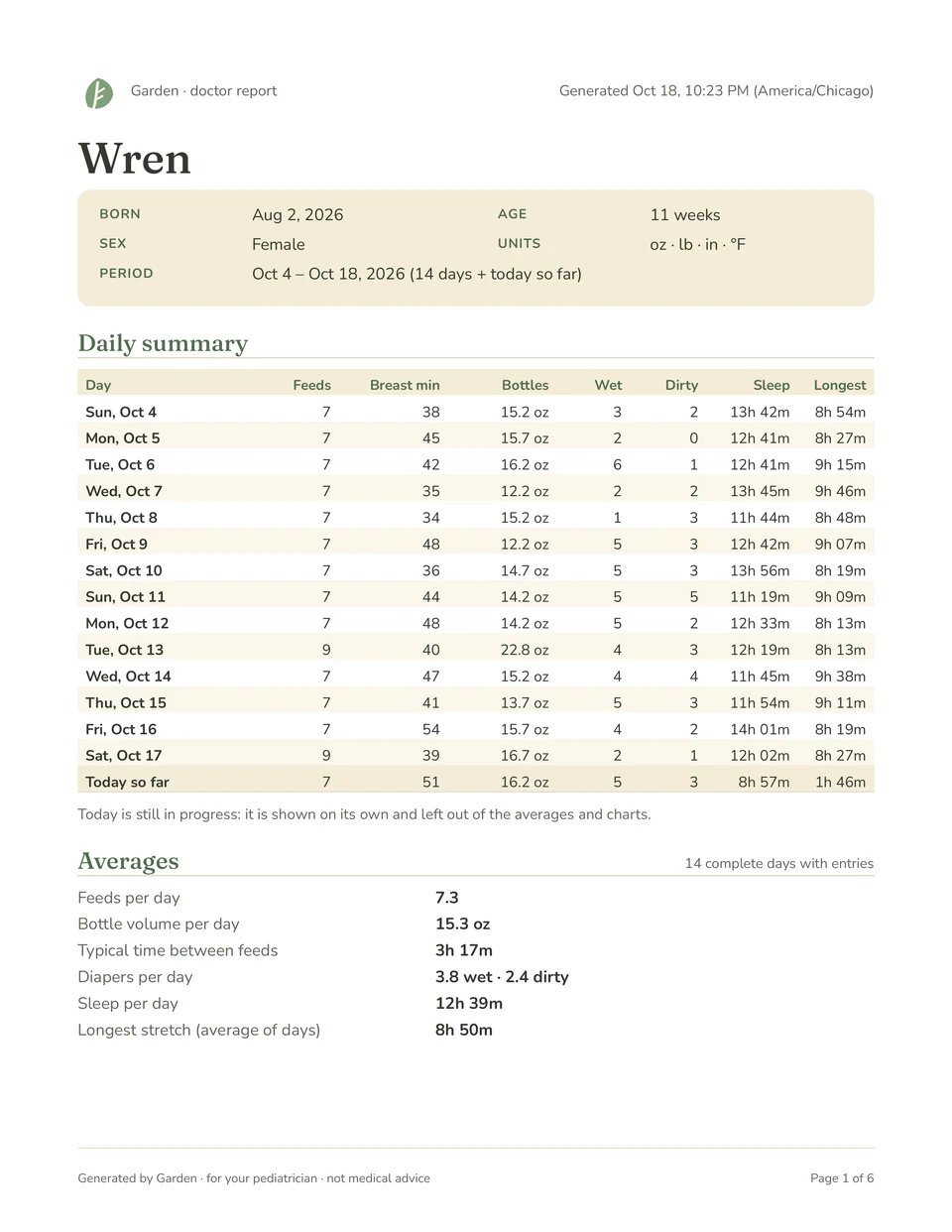This screenshot has height=1232, width=952.
Task: Click the '7.3' feeds average value
Action: tap(447, 898)
